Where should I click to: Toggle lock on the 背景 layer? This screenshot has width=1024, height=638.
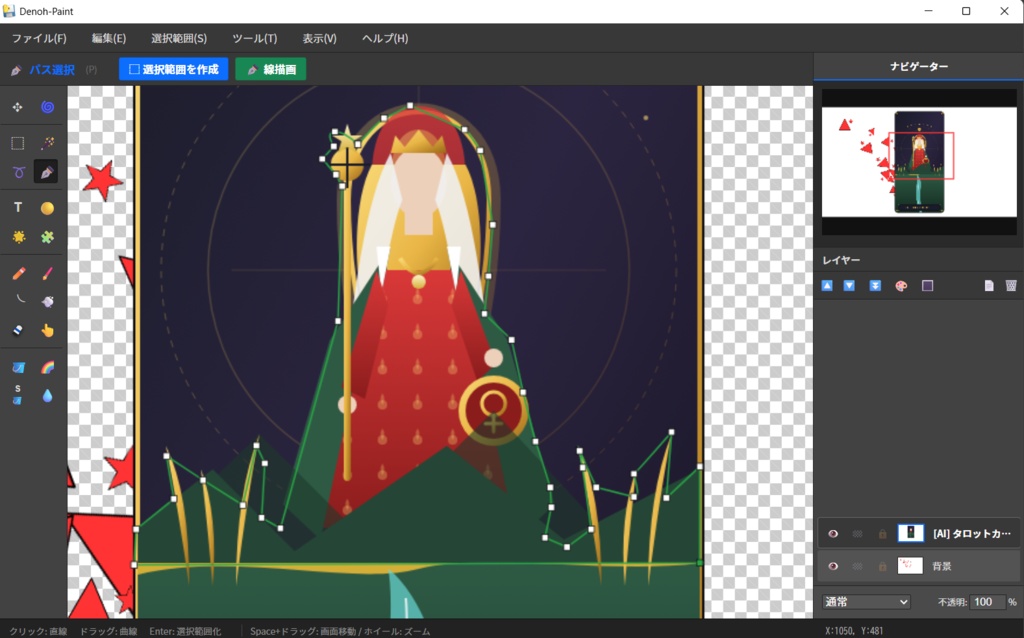(882, 566)
